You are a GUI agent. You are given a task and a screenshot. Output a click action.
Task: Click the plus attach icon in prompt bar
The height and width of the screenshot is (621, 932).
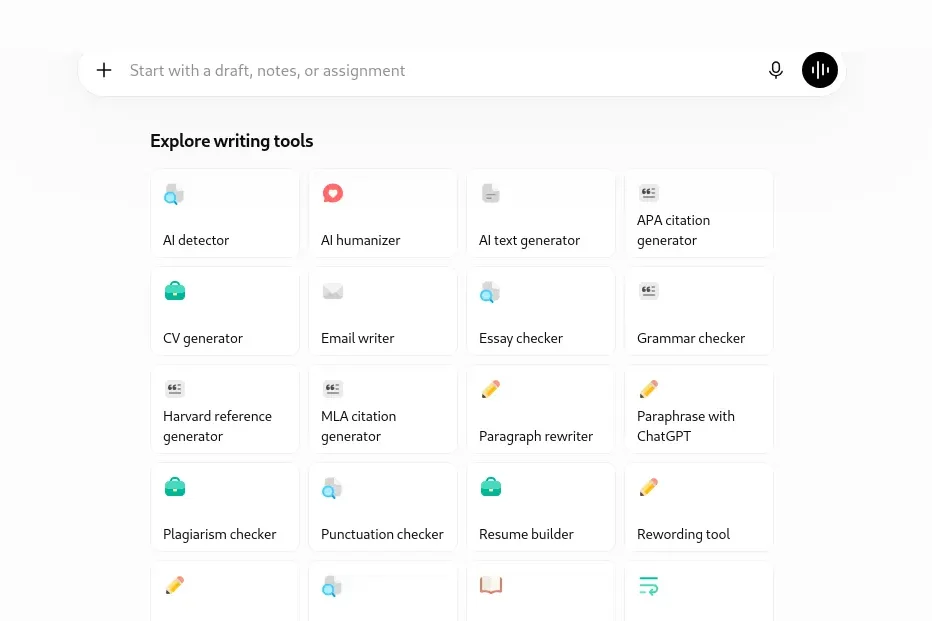[104, 70]
